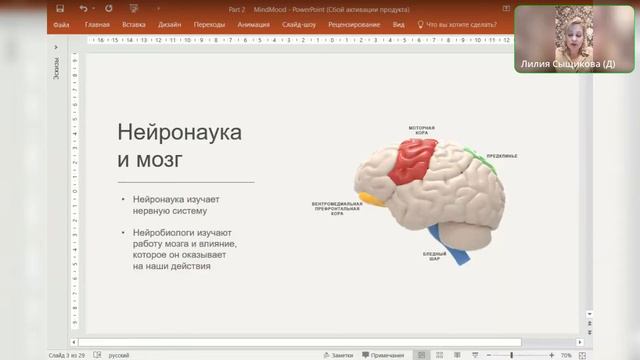Click the 'русский' language indicator
Viewport: 640px width, 360px height.
119,356
